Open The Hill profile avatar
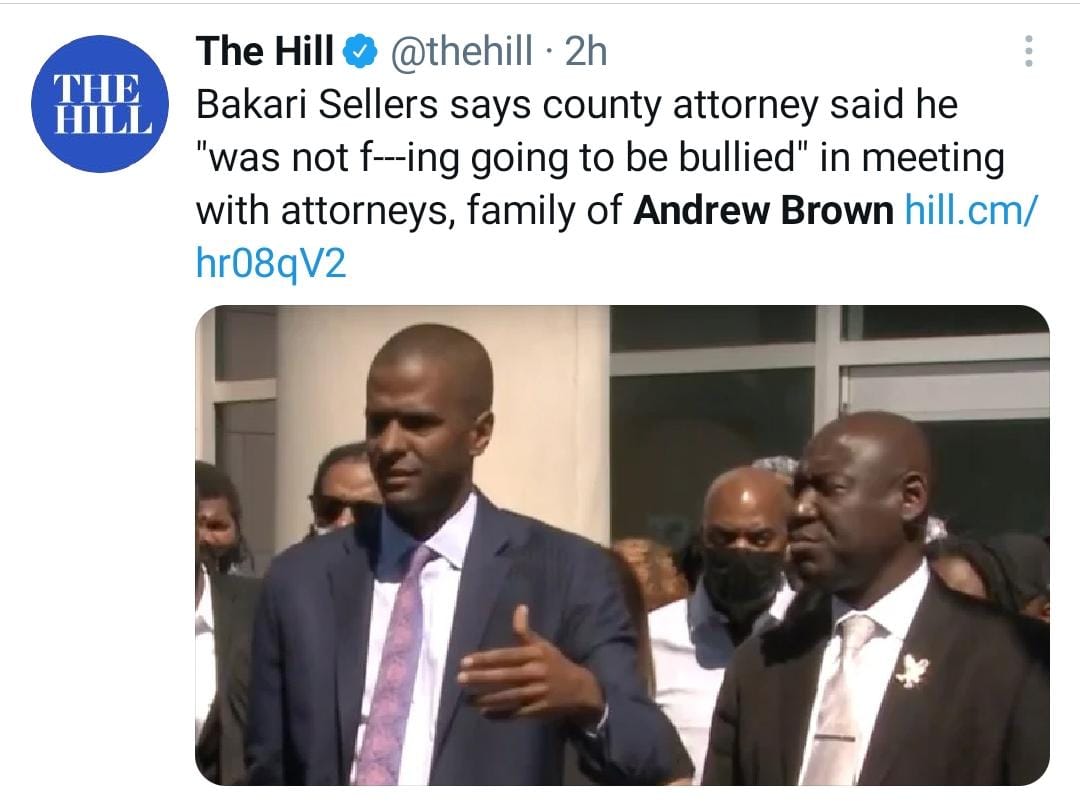Screen dimensions: 1080x808 (100, 103)
